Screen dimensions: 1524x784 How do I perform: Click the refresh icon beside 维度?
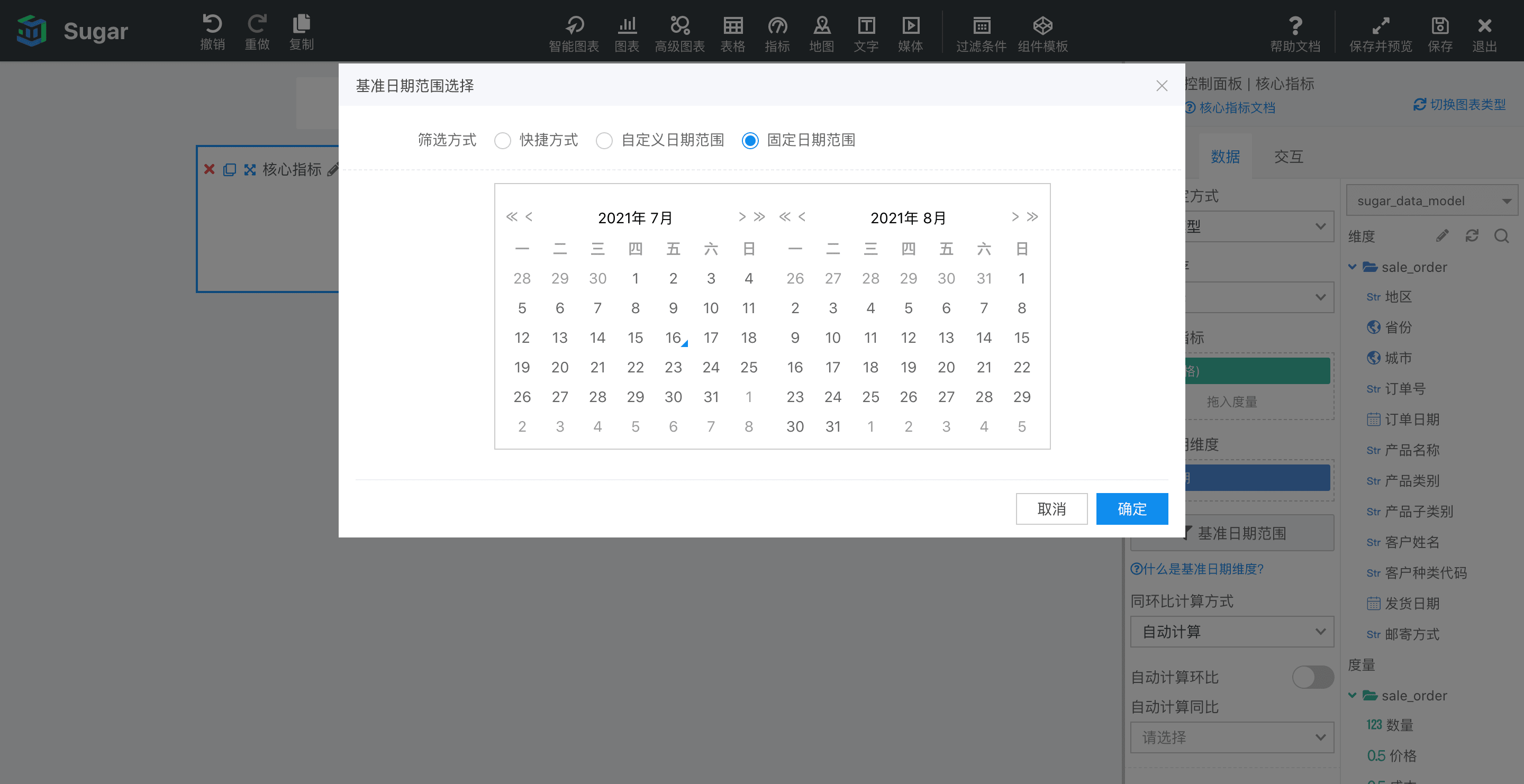point(1471,236)
